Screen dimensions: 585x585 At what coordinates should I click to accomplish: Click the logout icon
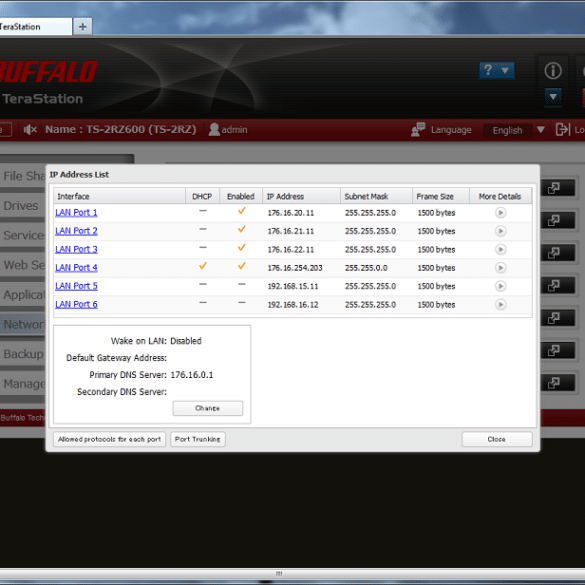563,129
